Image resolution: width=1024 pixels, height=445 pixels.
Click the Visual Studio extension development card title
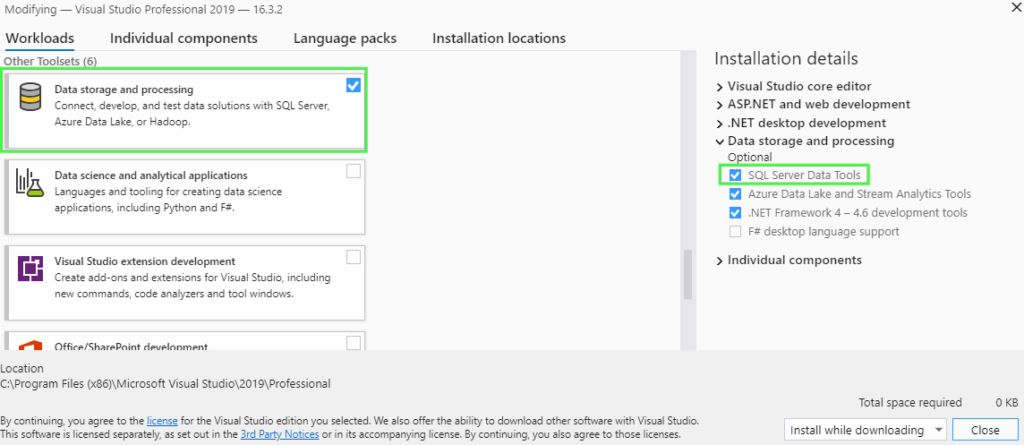tap(145, 261)
